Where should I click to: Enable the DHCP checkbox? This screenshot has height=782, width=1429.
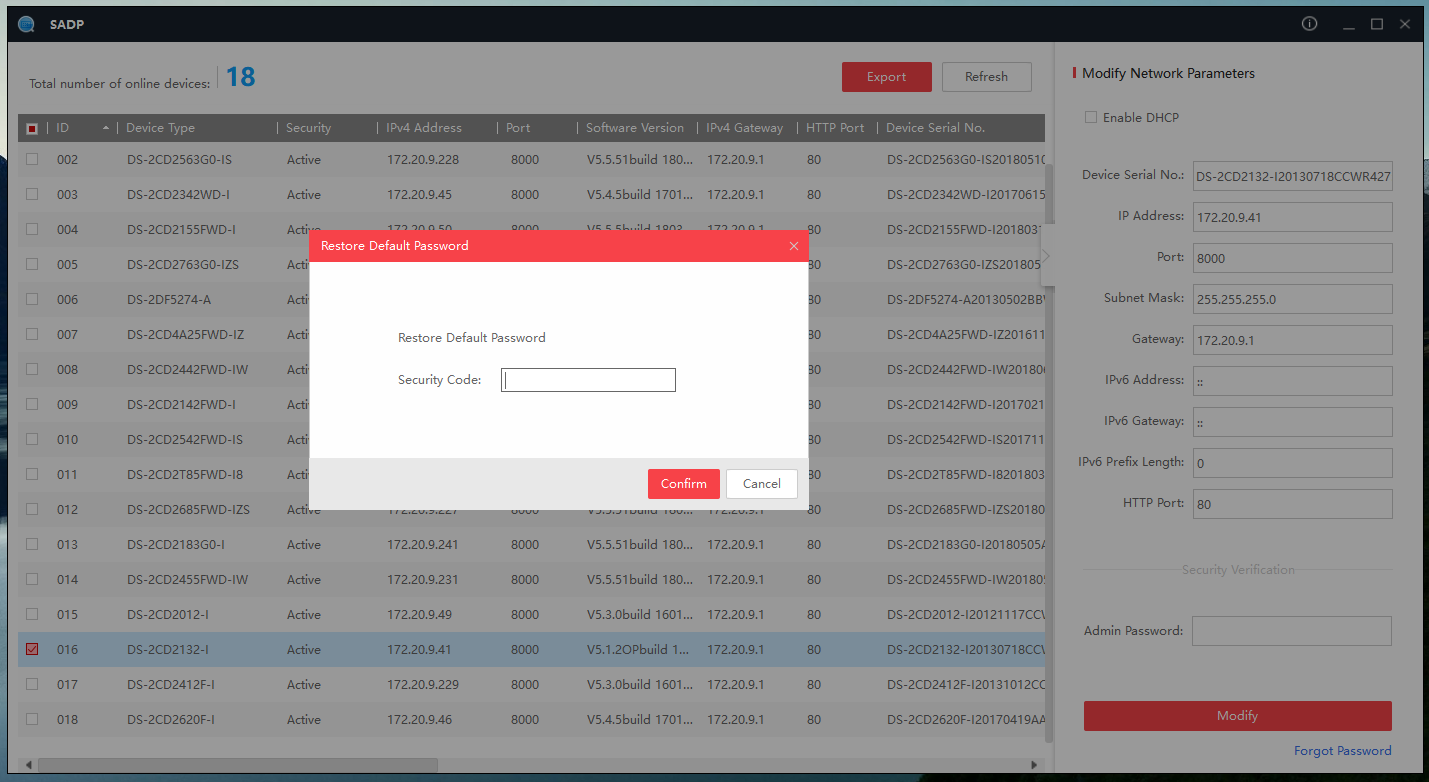pyautogui.click(x=1091, y=117)
